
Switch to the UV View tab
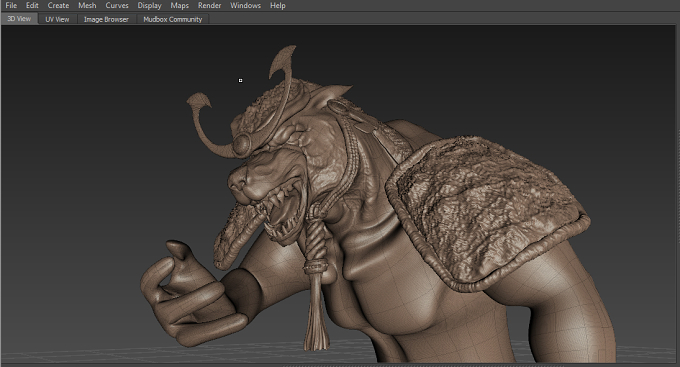pos(57,19)
